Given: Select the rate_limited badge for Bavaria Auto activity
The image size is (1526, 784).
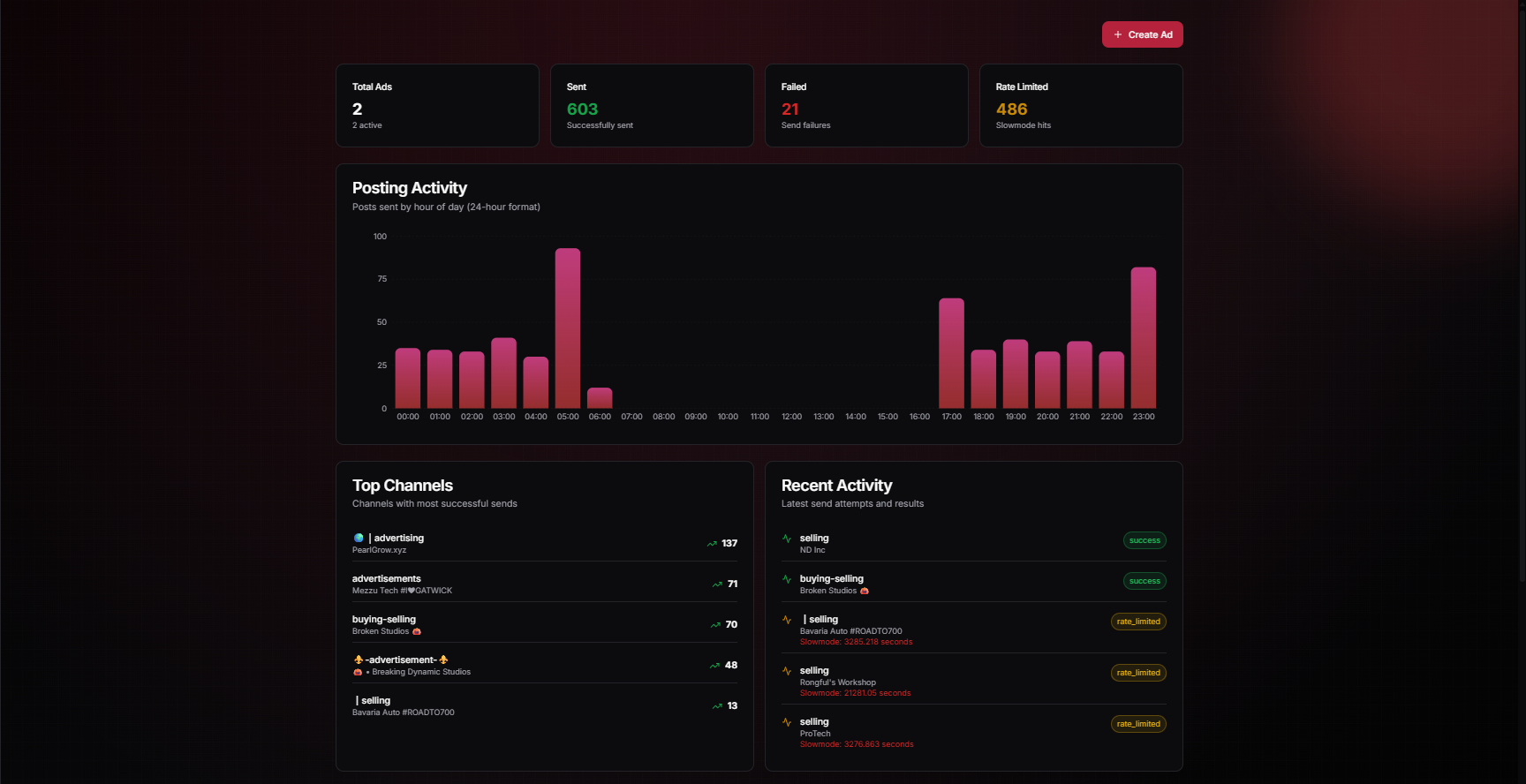Looking at the screenshot, I should (x=1138, y=622).
